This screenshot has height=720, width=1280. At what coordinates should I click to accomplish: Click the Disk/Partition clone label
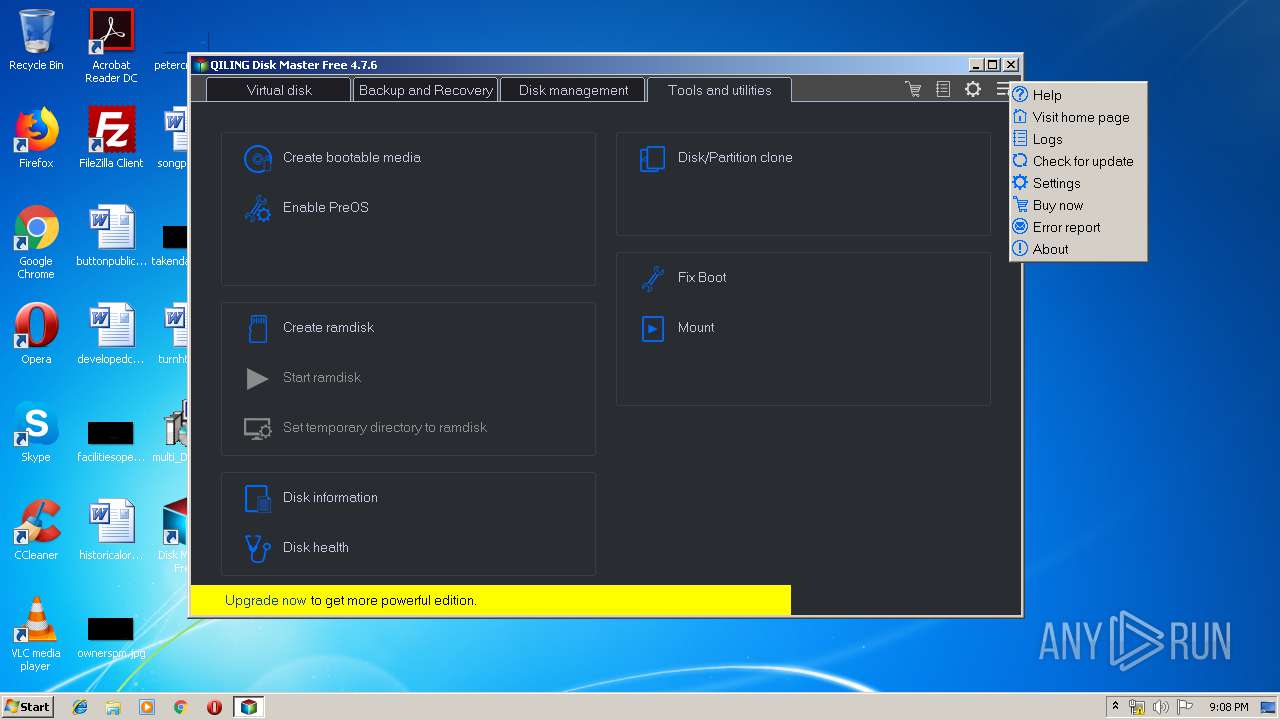(735, 158)
